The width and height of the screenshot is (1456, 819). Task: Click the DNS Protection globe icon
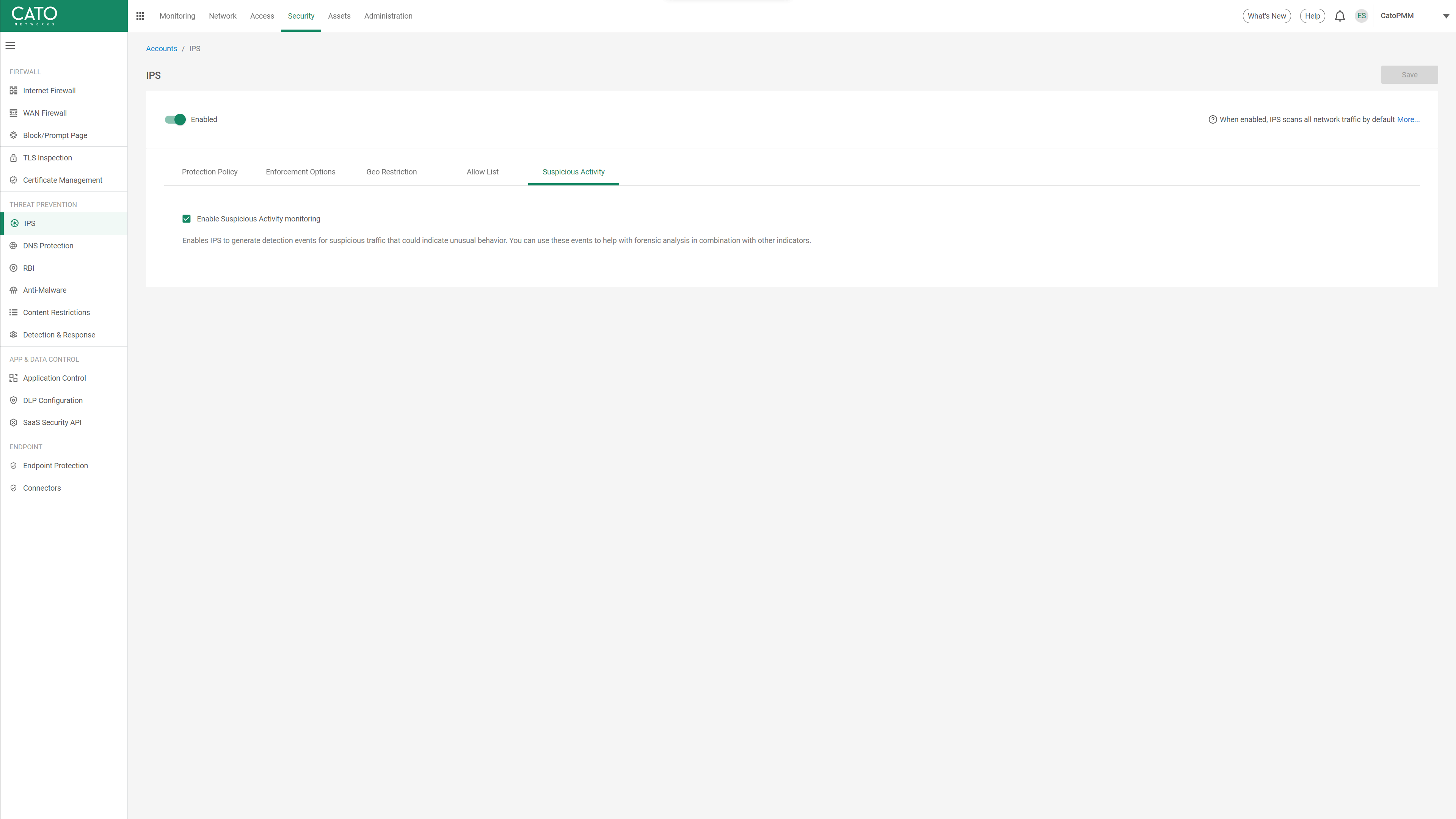(14, 246)
